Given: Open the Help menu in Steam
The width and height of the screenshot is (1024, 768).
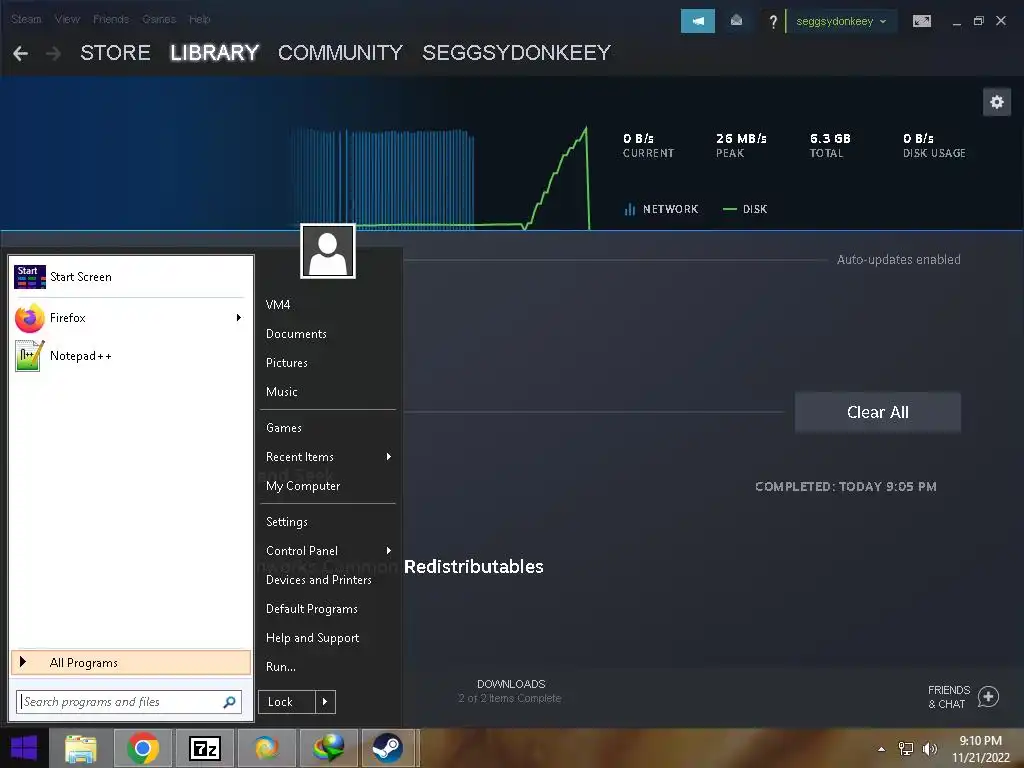Looking at the screenshot, I should [x=200, y=20].
